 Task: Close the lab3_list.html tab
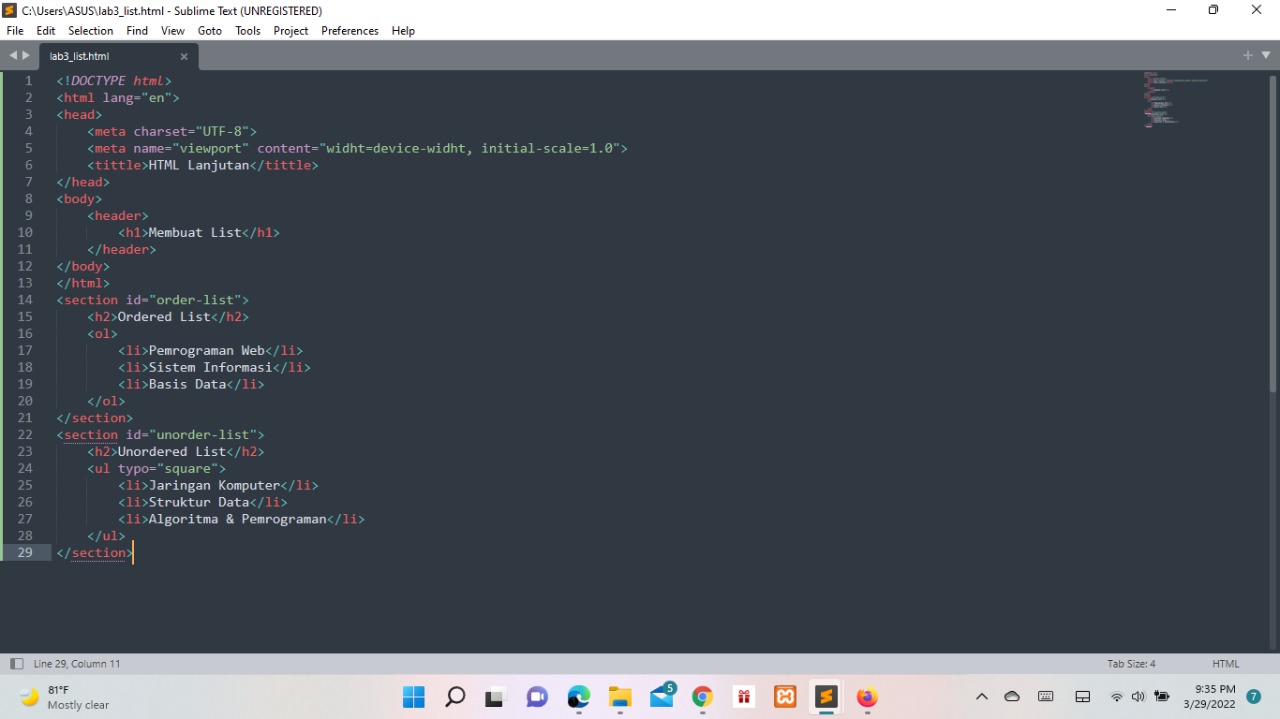click(x=184, y=57)
